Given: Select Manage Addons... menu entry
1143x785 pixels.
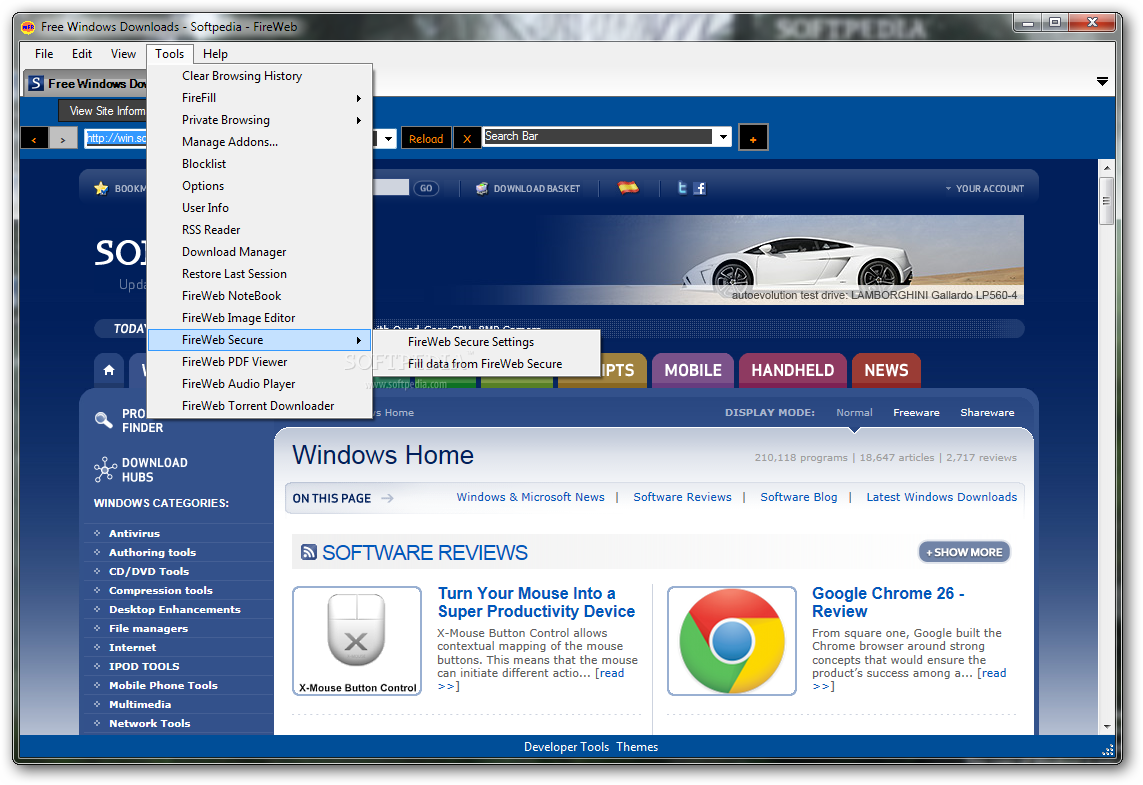Looking at the screenshot, I should [260, 142].
